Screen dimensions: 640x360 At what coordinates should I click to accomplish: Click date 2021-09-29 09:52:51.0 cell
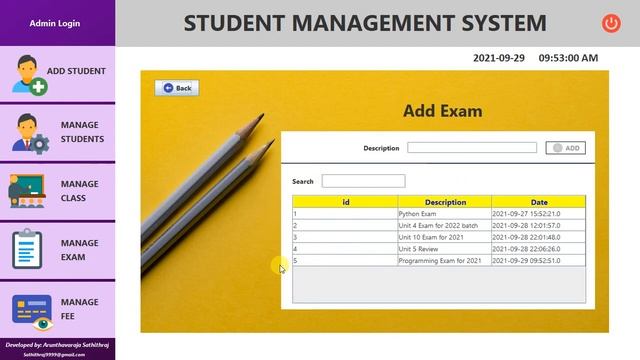[538, 260]
